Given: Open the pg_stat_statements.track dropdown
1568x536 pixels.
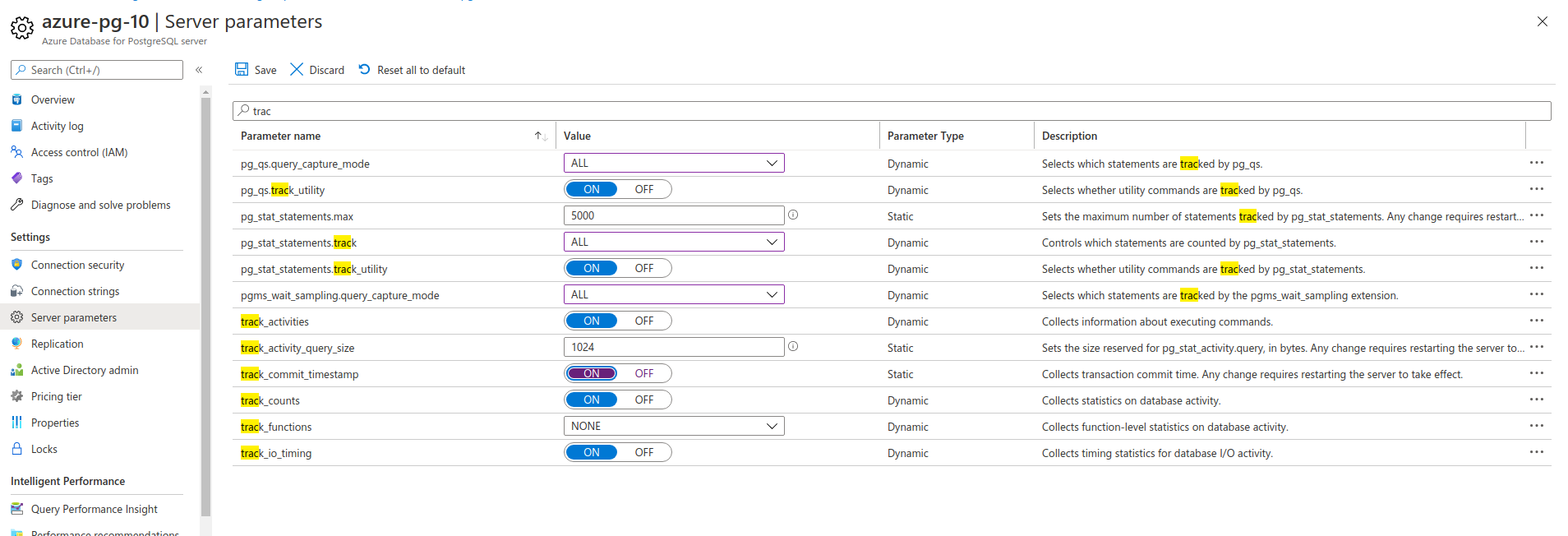Looking at the screenshot, I should (x=674, y=243).
